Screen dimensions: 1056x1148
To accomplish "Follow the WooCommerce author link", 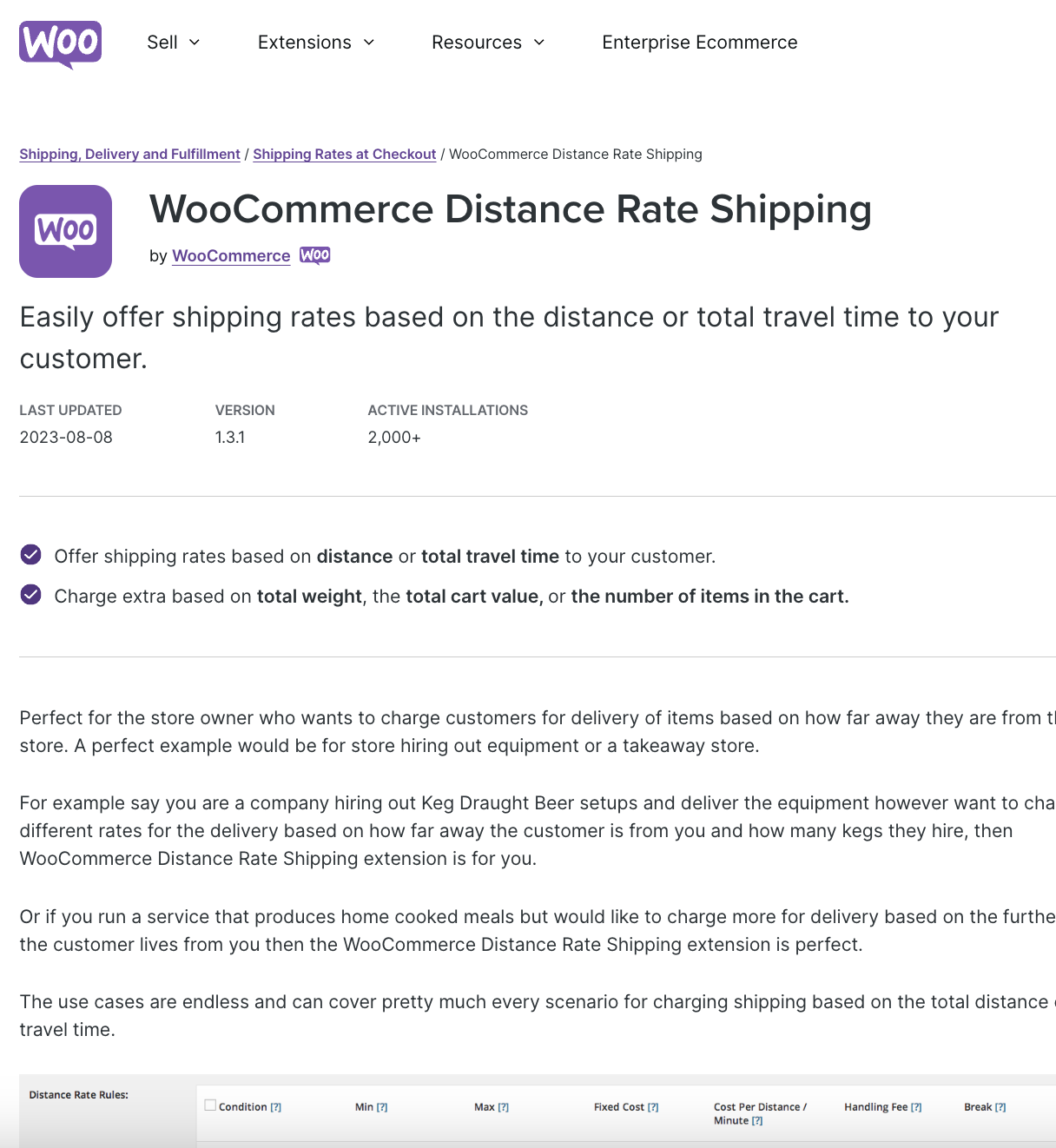I will [230, 255].
